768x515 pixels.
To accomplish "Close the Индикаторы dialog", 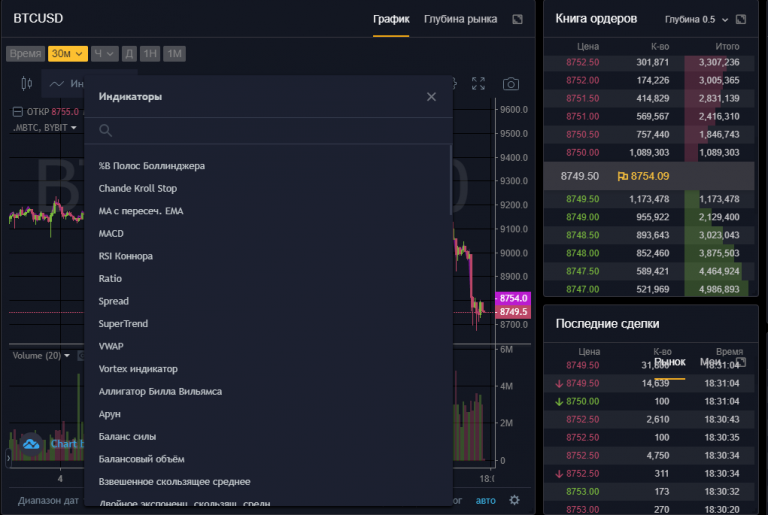I will tap(431, 97).
